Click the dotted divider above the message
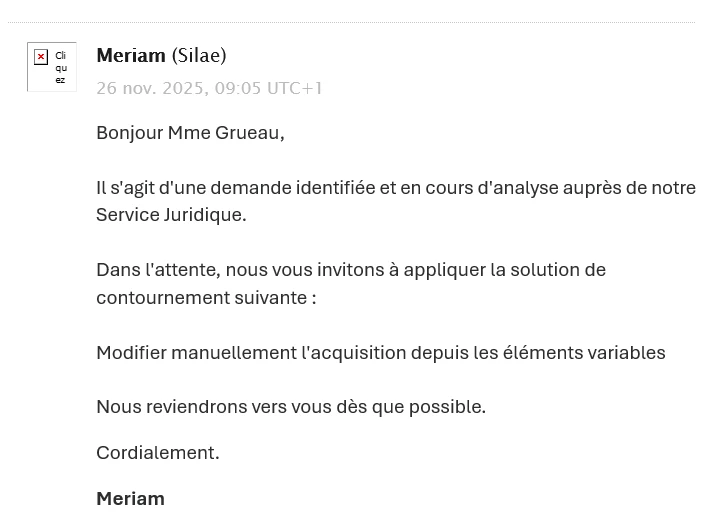This screenshot has width=721, height=527. pyautogui.click(x=352, y=22)
